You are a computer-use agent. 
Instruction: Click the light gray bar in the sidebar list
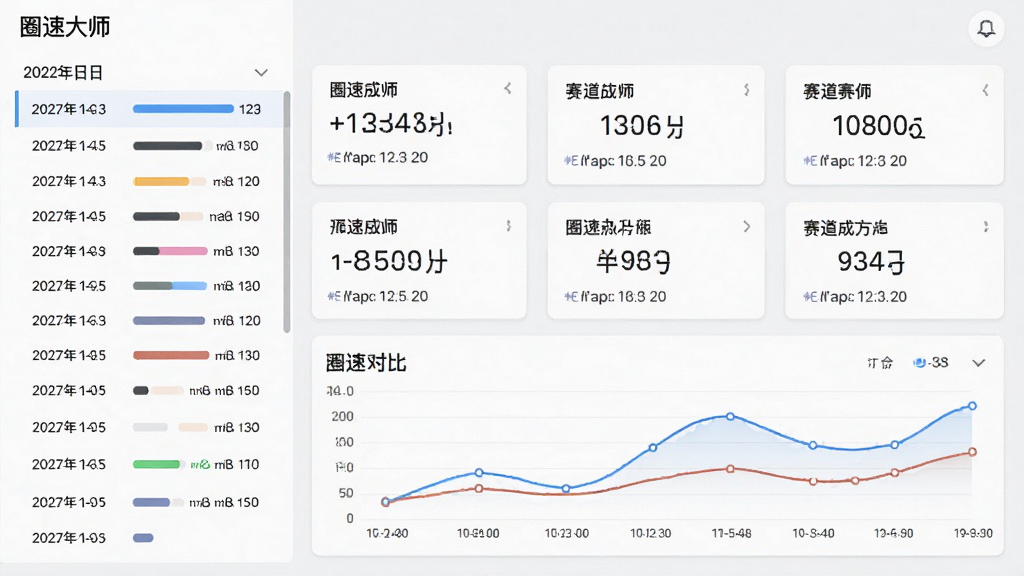(x=150, y=427)
